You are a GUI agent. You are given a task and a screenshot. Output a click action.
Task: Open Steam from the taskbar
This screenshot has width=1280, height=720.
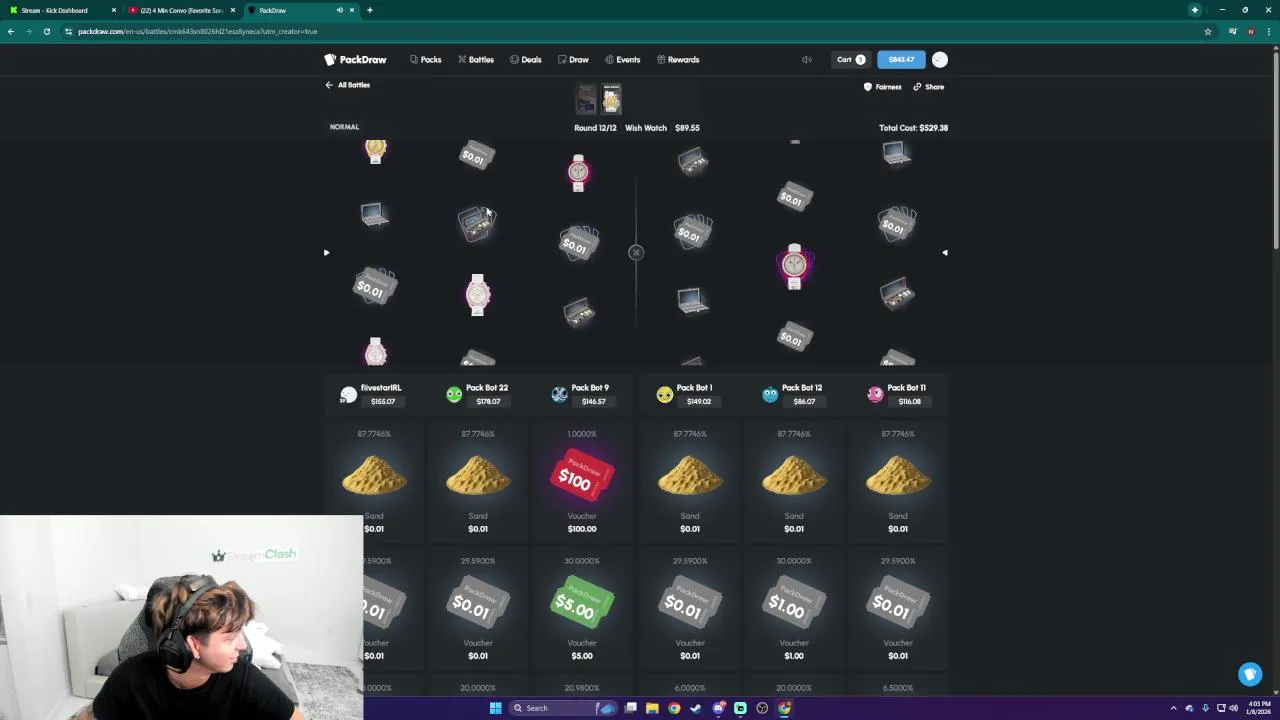click(696, 708)
